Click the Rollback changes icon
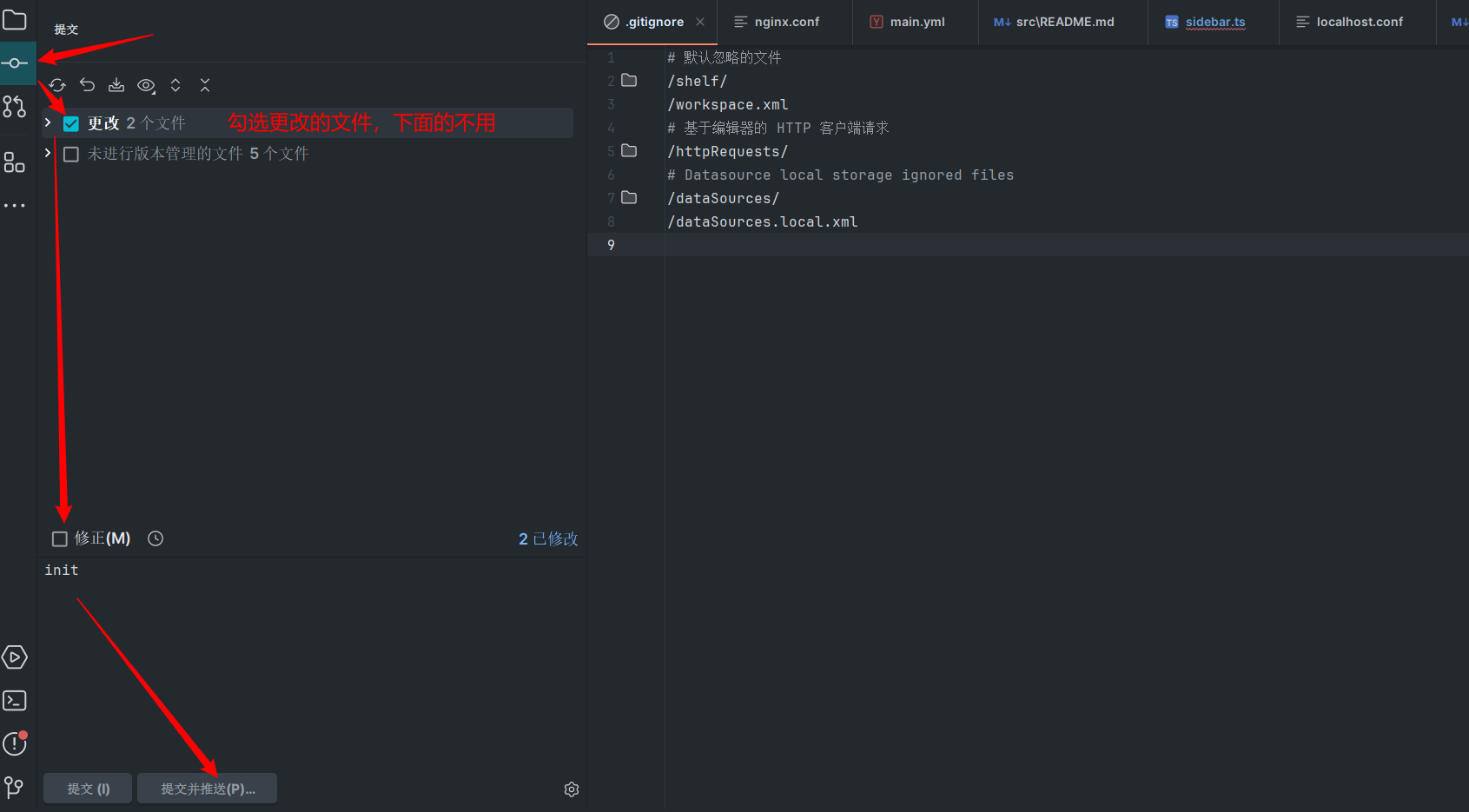 pos(87,85)
